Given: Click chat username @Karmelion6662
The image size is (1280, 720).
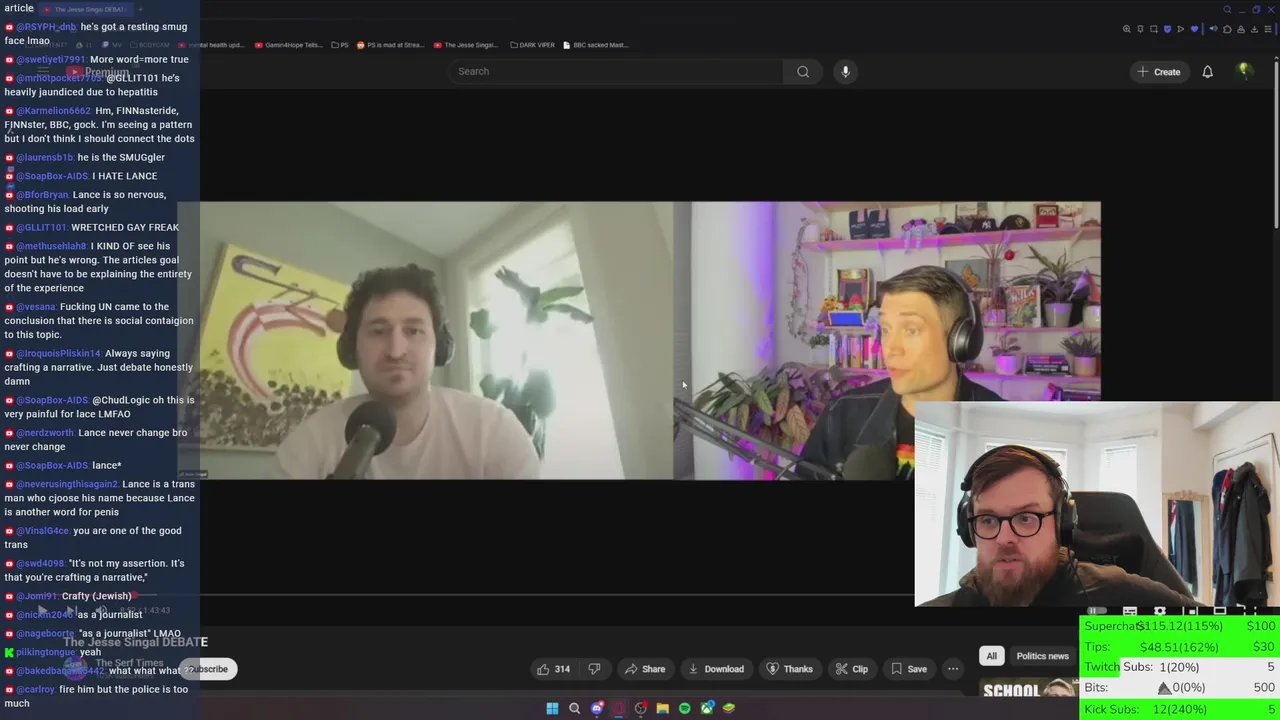Looking at the screenshot, I should (53, 111).
